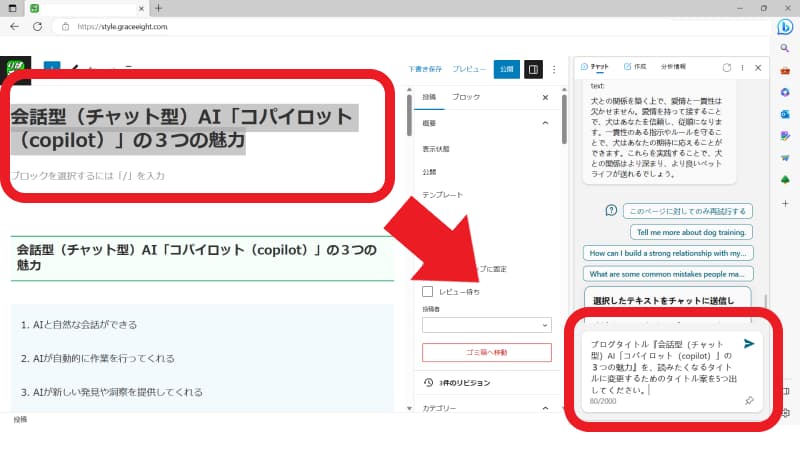Click the このページに対してのみ suggestion chip

(688, 211)
